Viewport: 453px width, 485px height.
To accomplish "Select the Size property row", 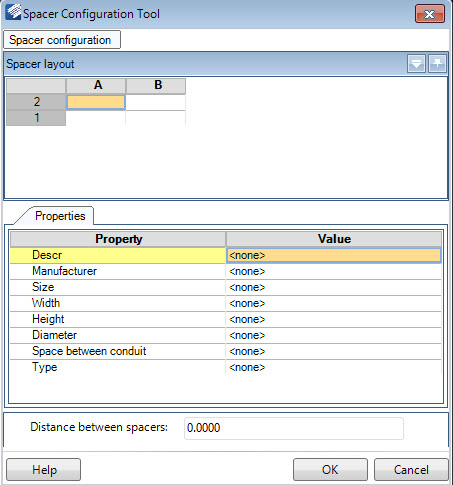I will pyautogui.click(x=225, y=287).
